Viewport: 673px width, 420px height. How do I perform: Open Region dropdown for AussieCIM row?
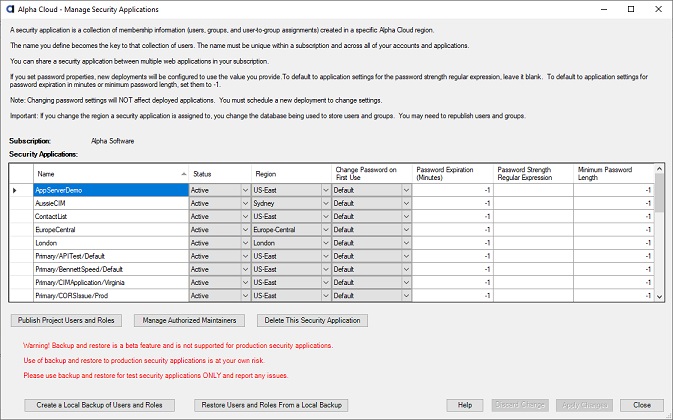(326, 203)
